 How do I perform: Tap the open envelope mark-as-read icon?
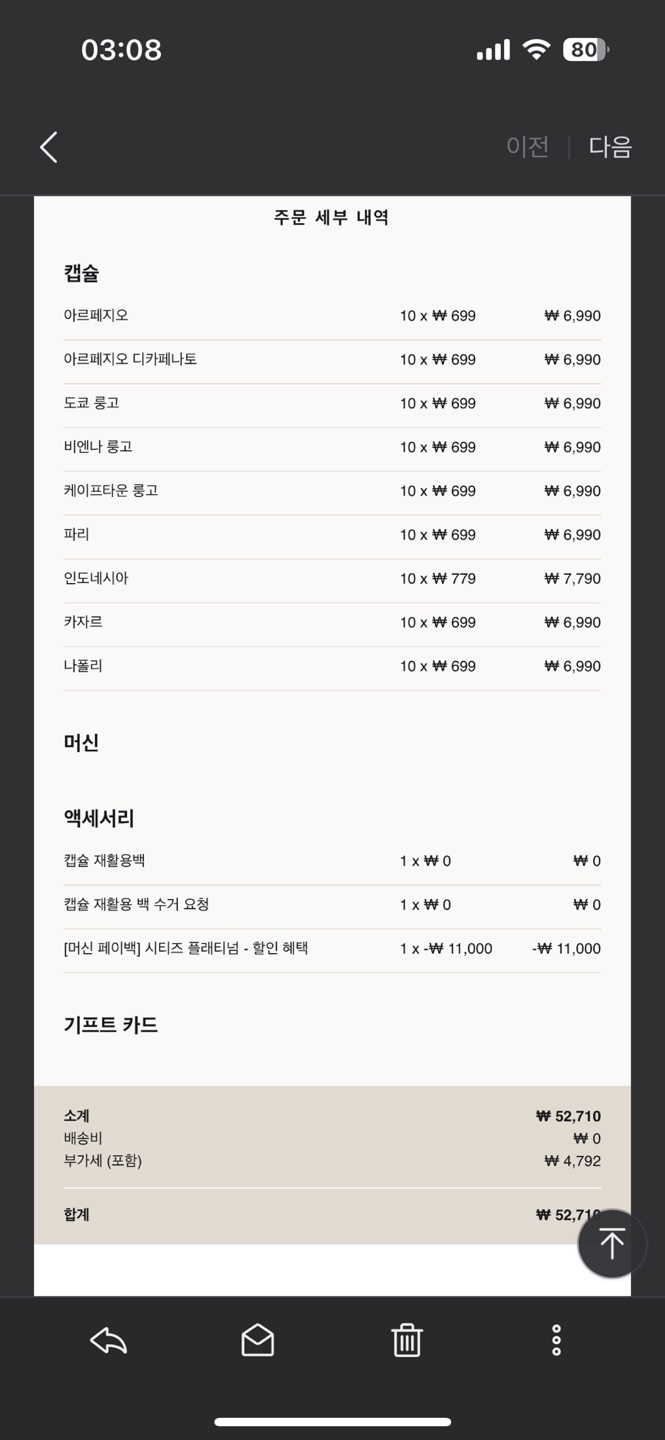pos(257,1340)
